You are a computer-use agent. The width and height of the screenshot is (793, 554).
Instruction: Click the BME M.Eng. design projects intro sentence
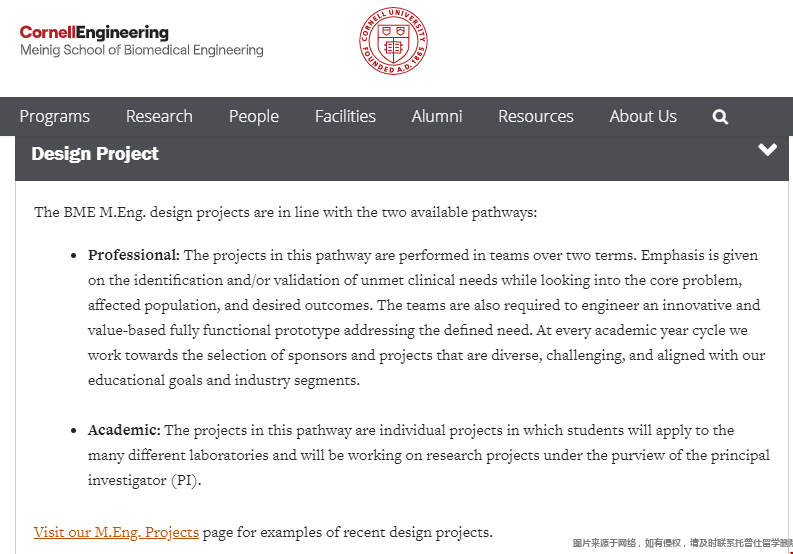[286, 212]
